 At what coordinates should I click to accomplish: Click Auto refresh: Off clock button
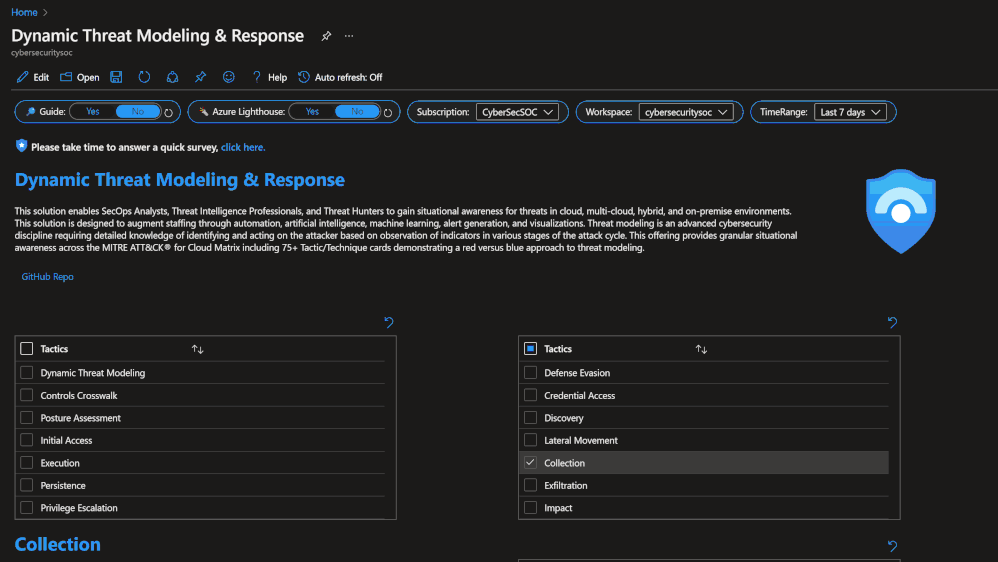[340, 77]
